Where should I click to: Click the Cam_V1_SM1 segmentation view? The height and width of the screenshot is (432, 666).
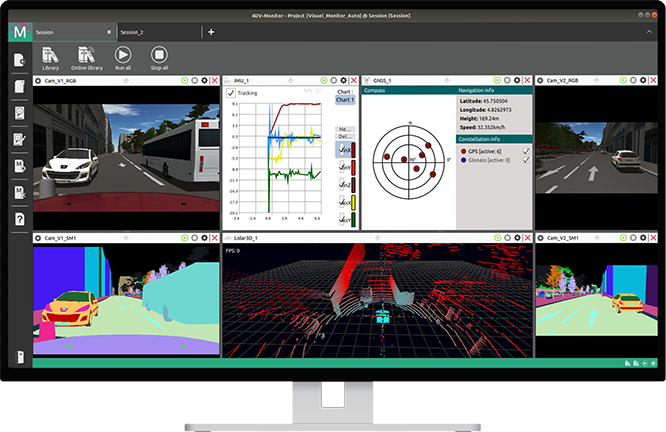(125, 300)
